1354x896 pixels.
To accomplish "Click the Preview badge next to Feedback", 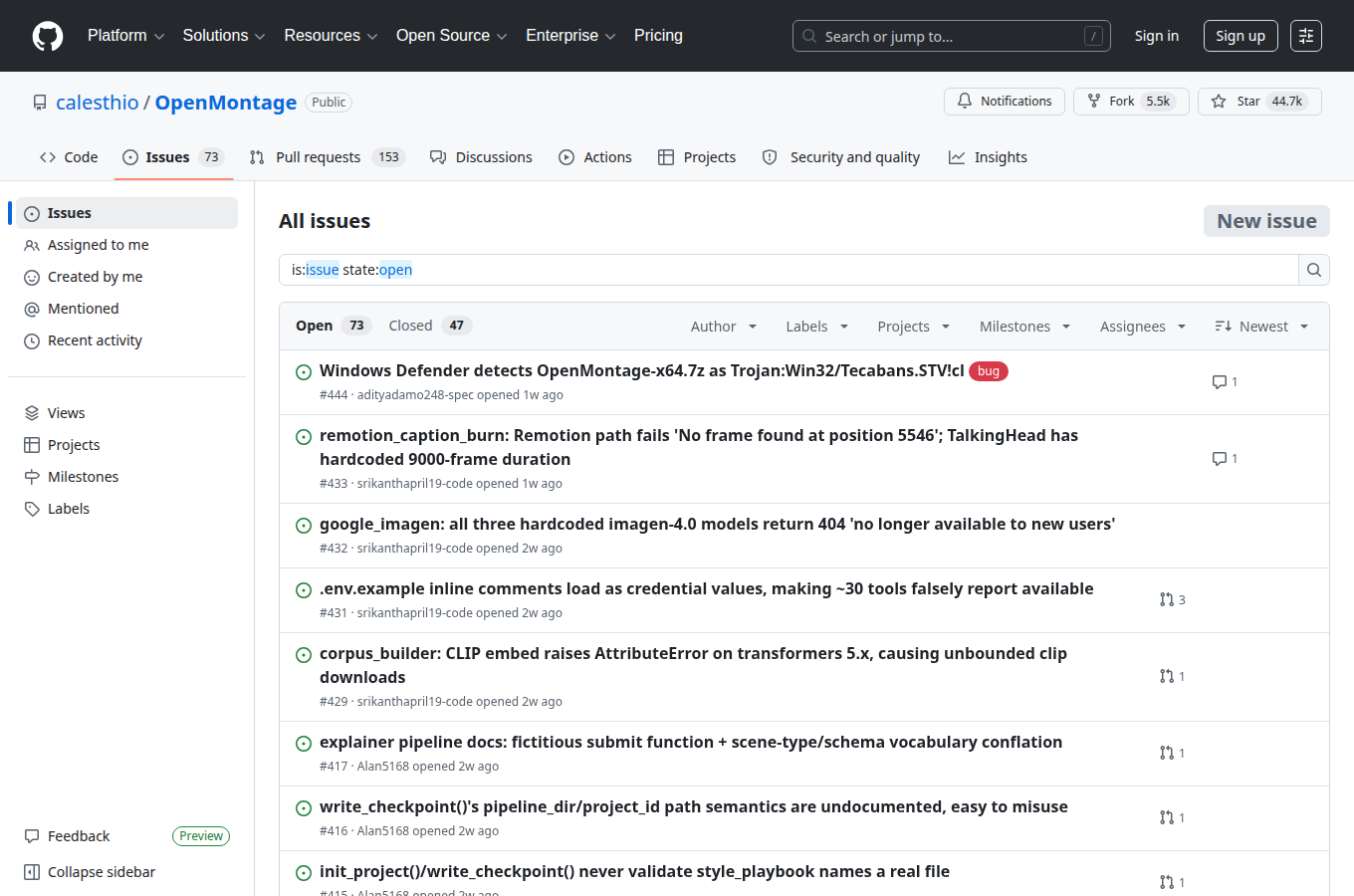I will tap(201, 836).
